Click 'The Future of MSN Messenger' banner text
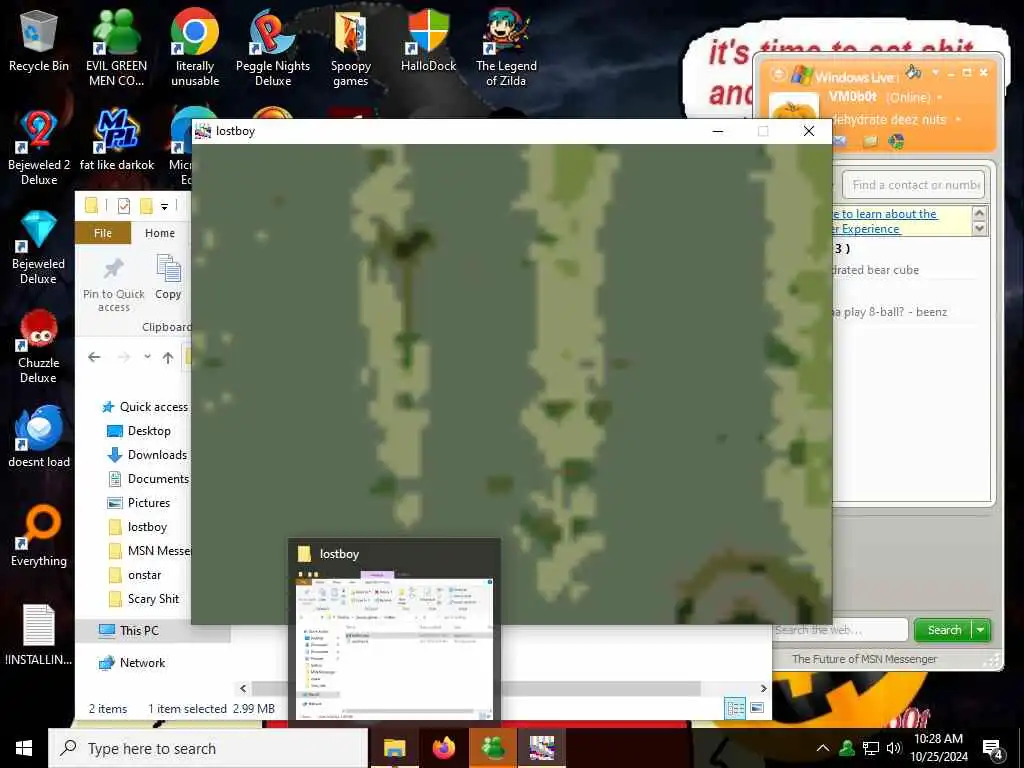Screen dimensions: 1024x768 [864, 659]
